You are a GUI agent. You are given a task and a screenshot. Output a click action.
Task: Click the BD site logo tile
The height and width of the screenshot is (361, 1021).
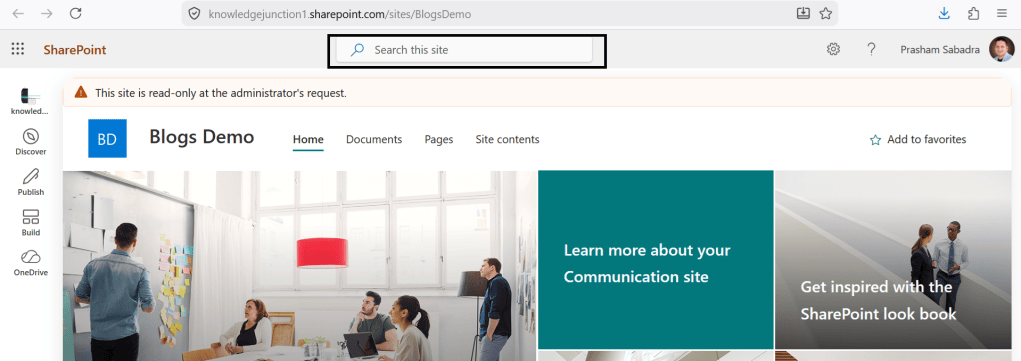click(107, 138)
